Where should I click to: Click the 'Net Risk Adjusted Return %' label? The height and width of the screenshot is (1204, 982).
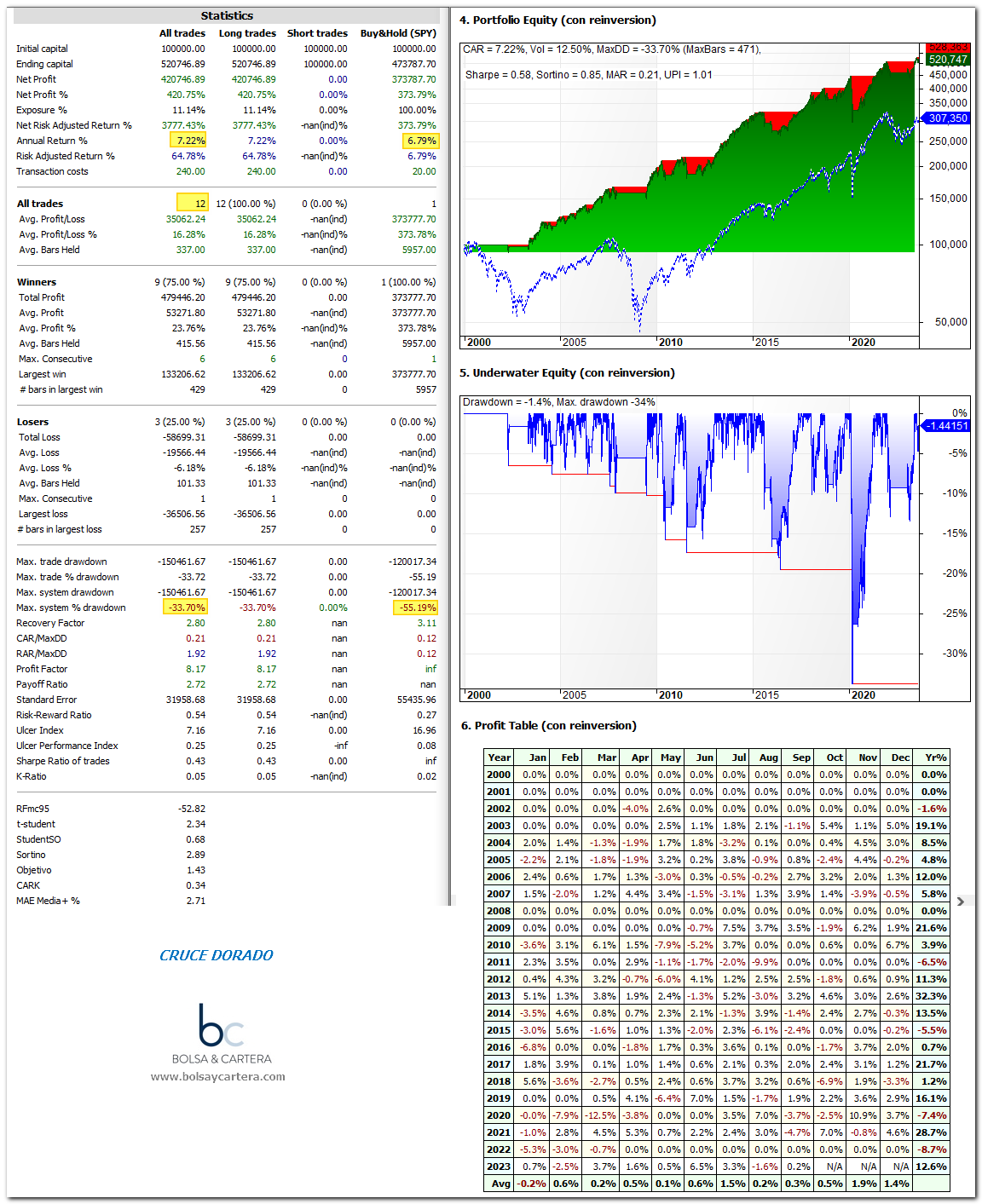coord(74,125)
